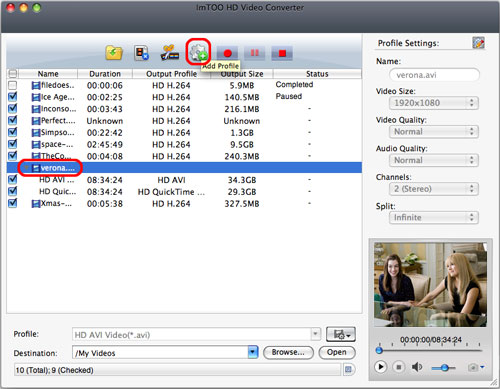
Task: Start conversion with red record button
Action: pyautogui.click(x=227, y=53)
